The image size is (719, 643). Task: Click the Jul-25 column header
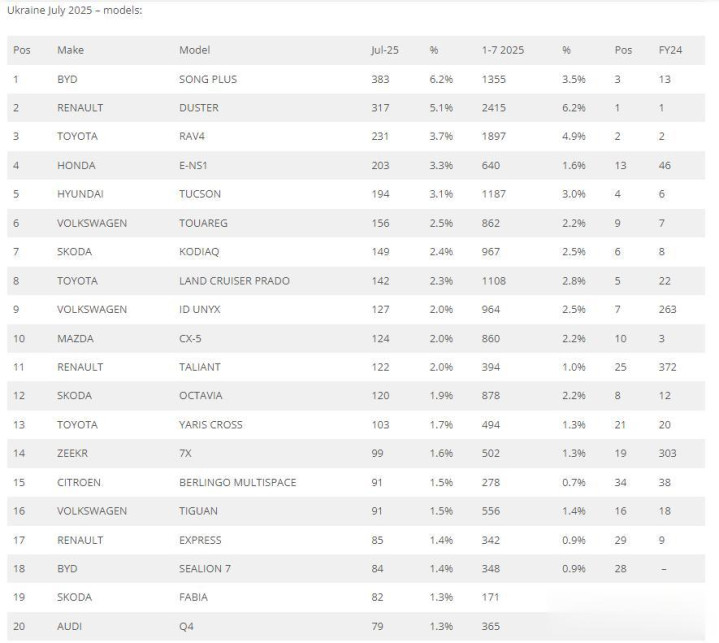click(385, 50)
